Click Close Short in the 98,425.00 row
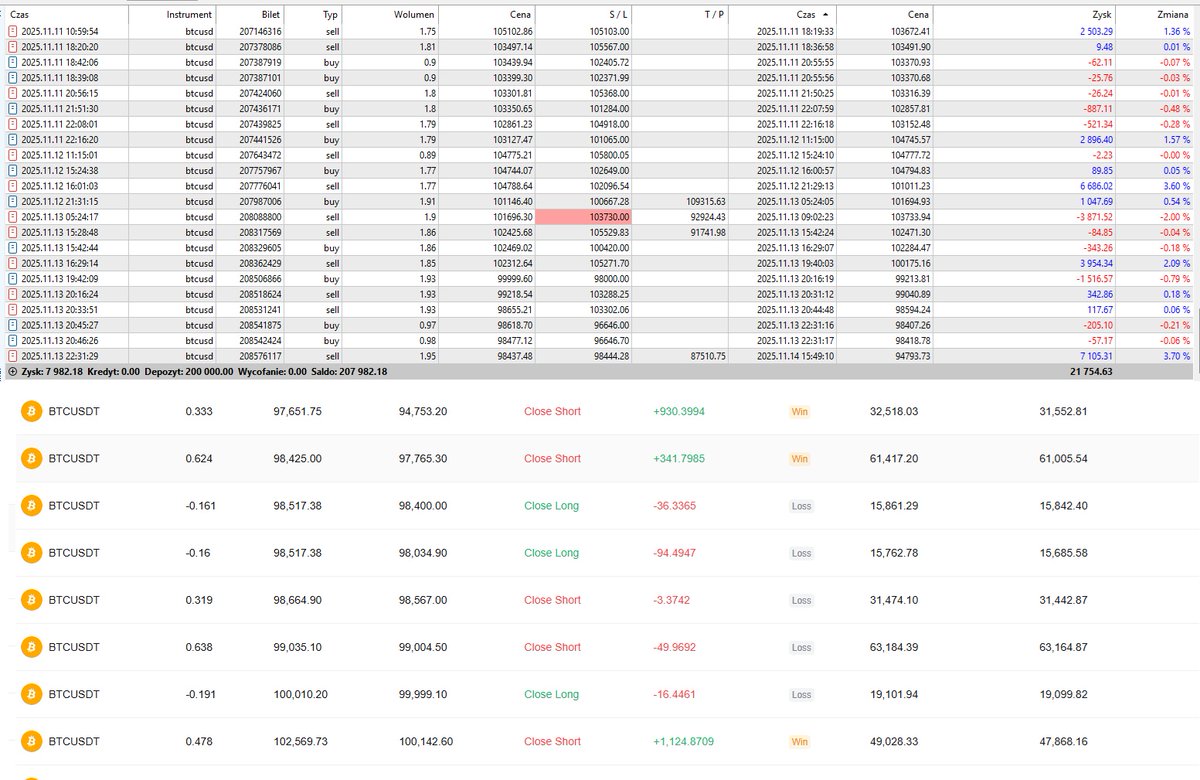1200x780 pixels. tap(552, 458)
